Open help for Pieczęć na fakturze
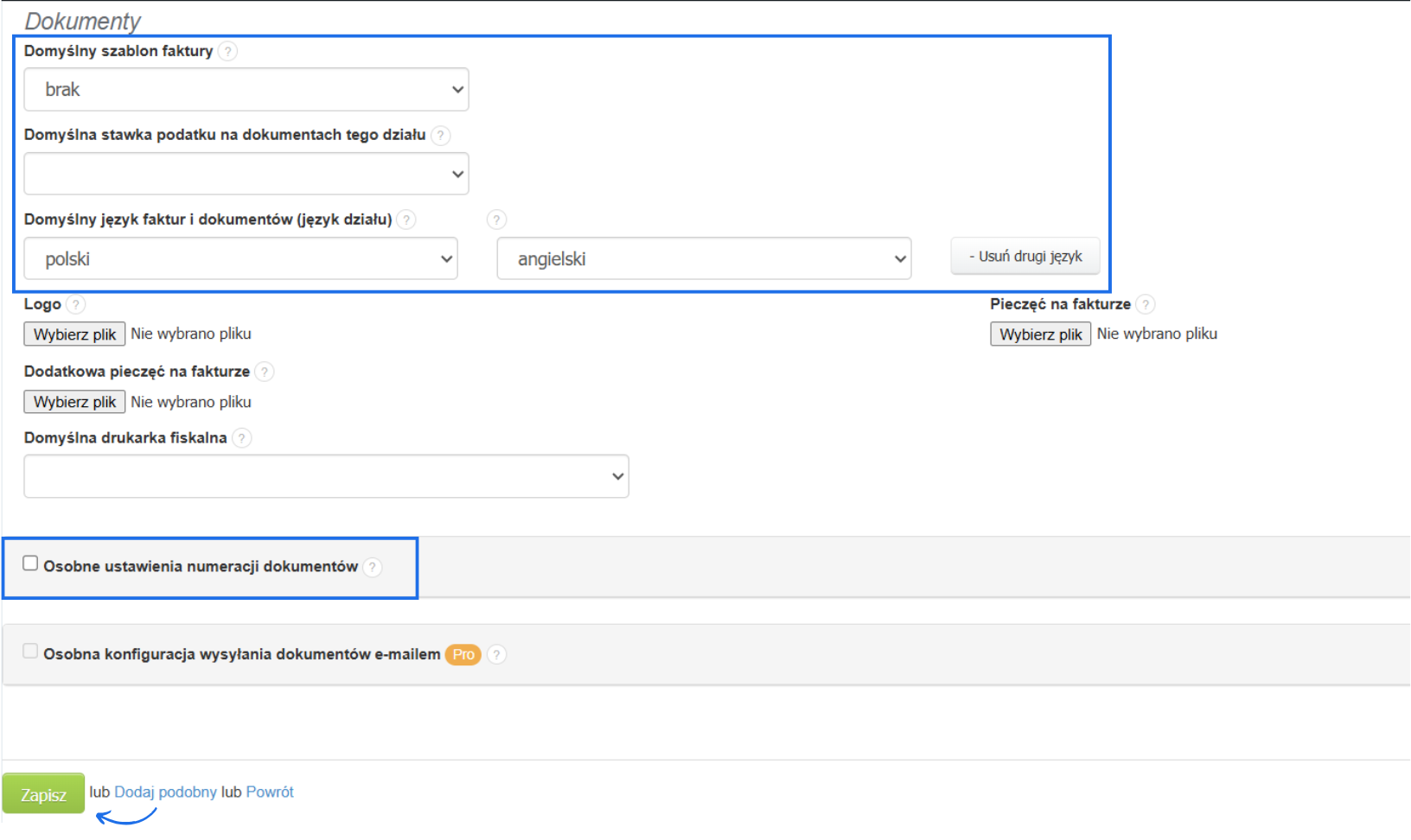The image size is (1411, 840). click(x=1146, y=304)
